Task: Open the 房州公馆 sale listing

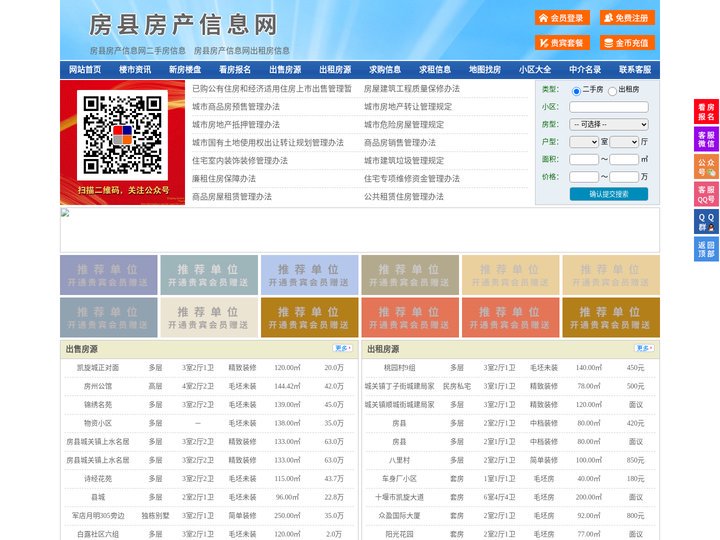Action: [x=98, y=386]
